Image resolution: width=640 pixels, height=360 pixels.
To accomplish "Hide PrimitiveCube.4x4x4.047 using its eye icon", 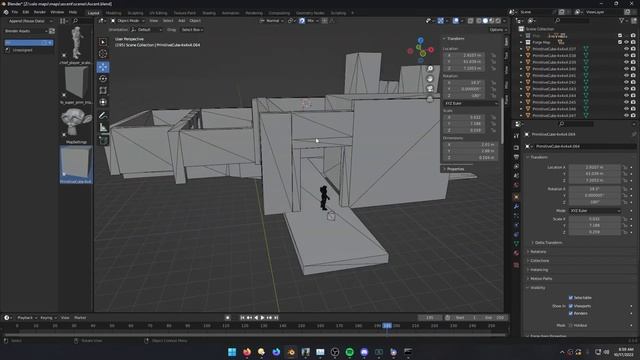I will 626,116.
